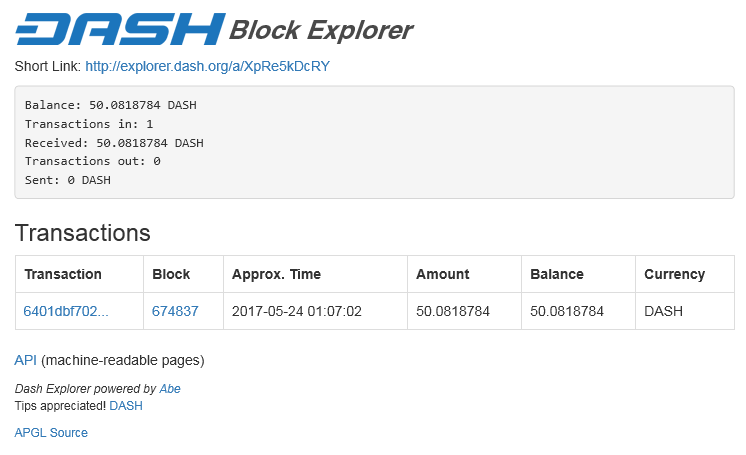This screenshot has height=455, width=746.
Task: Open the API machine-readable pages link
Action: (x=25, y=360)
